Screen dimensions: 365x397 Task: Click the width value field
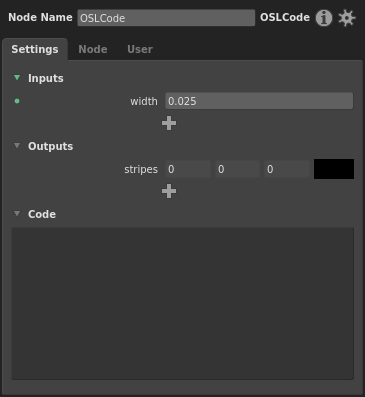coord(259,101)
